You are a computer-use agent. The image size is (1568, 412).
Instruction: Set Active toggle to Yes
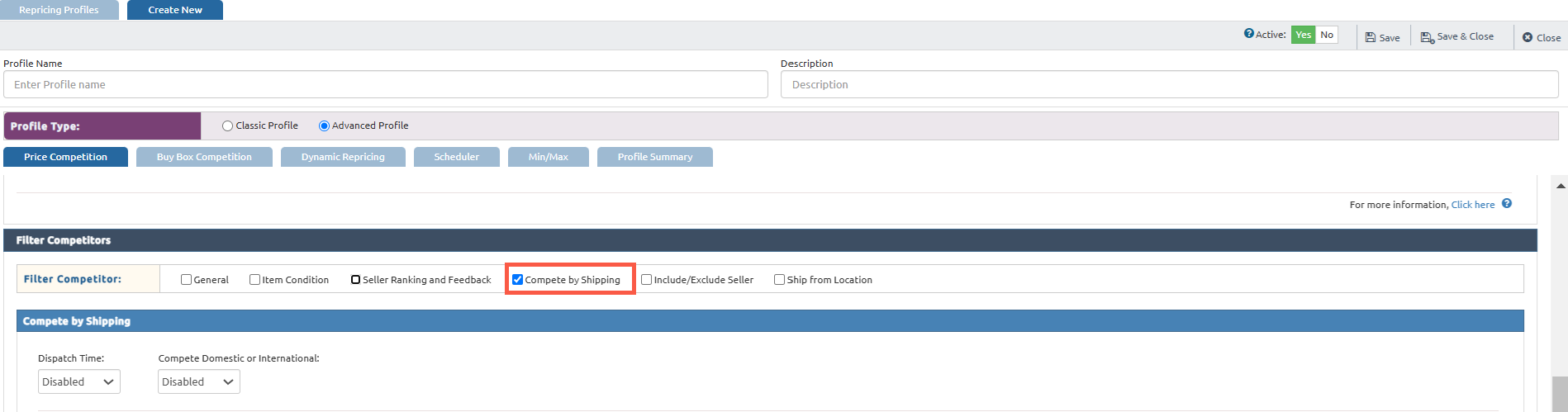(x=1303, y=35)
